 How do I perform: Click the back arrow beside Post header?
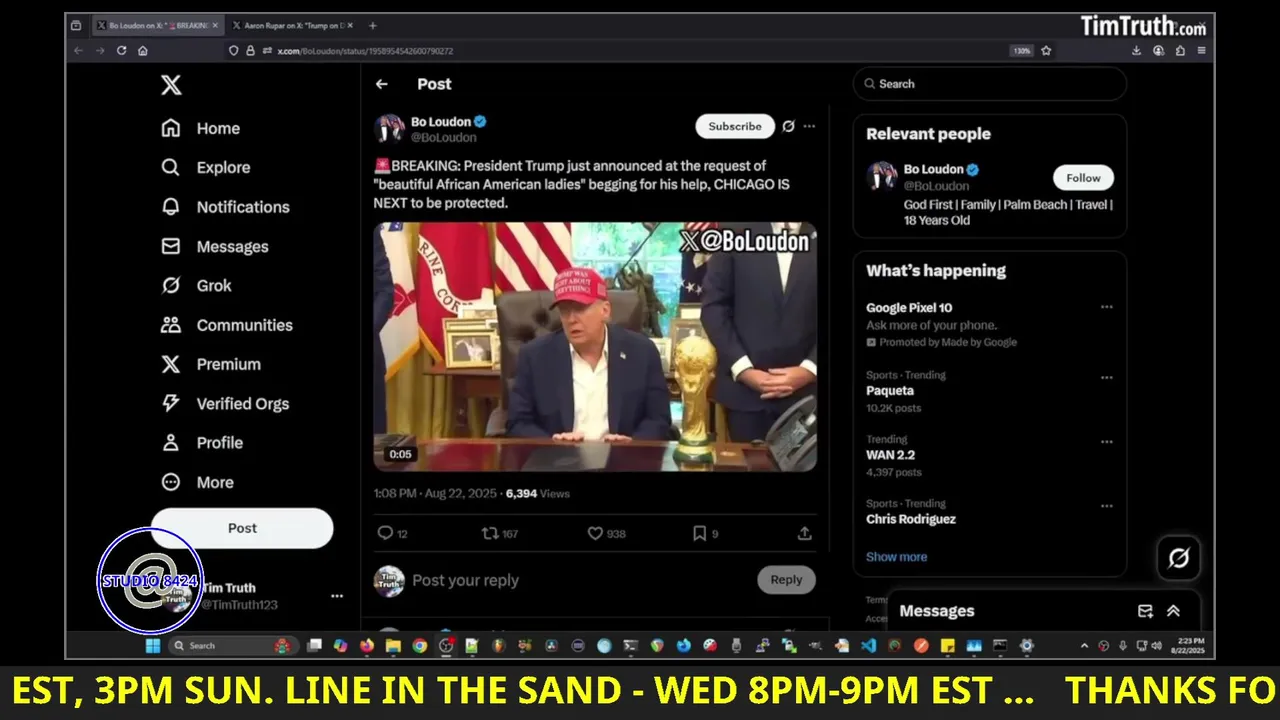click(381, 84)
